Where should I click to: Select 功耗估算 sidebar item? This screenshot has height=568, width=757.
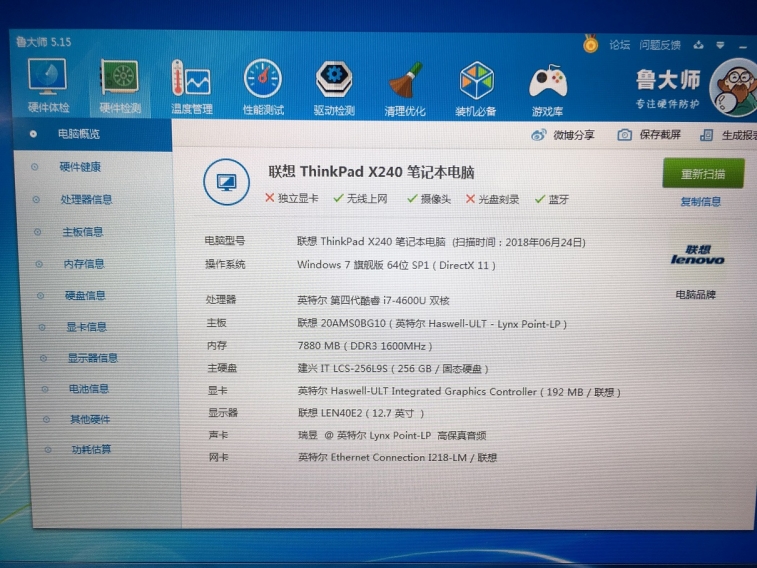91,449
